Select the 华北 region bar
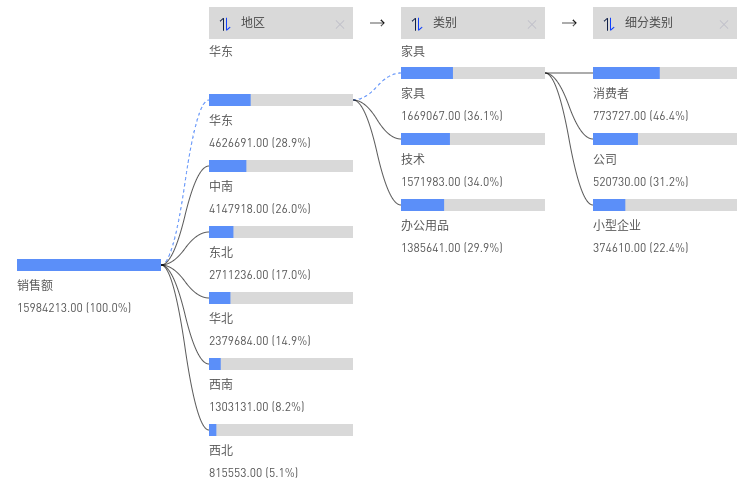 (281, 298)
